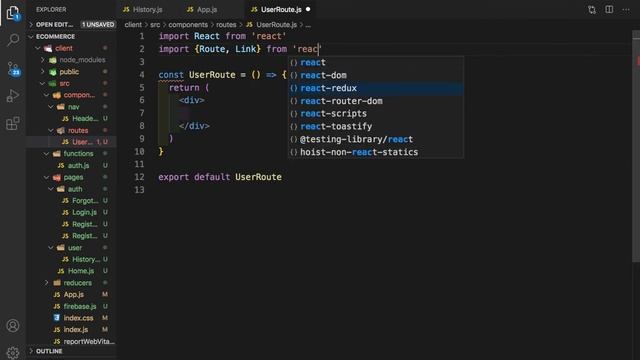Click the 'client' breadcrumb segment

click(133, 25)
